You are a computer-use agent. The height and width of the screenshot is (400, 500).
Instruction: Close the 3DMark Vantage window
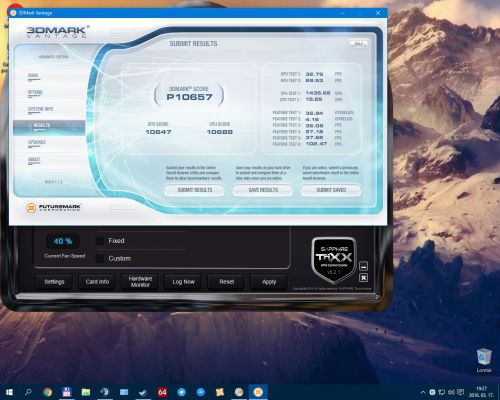point(378,13)
